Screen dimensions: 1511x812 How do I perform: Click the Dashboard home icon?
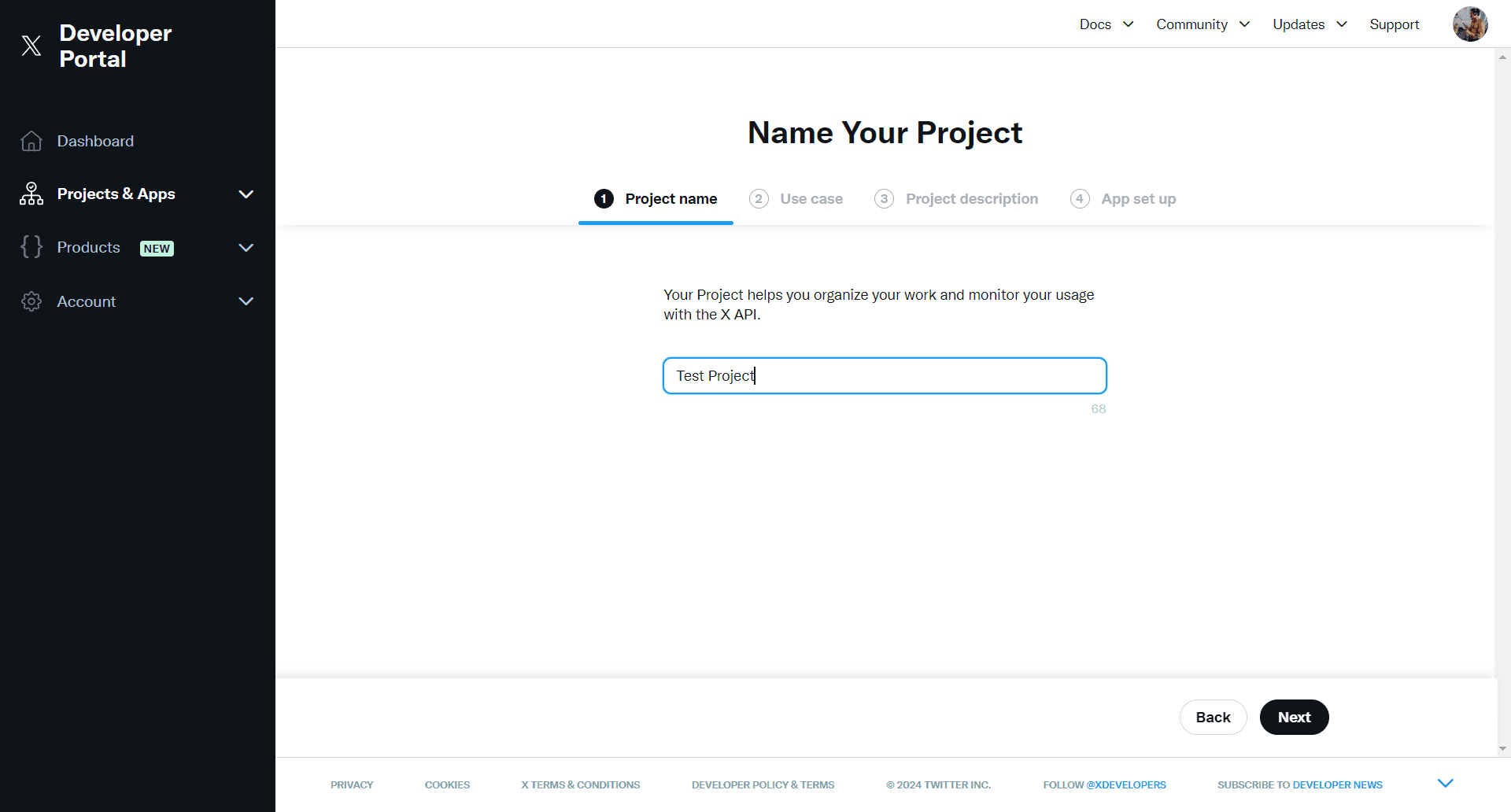coord(31,141)
